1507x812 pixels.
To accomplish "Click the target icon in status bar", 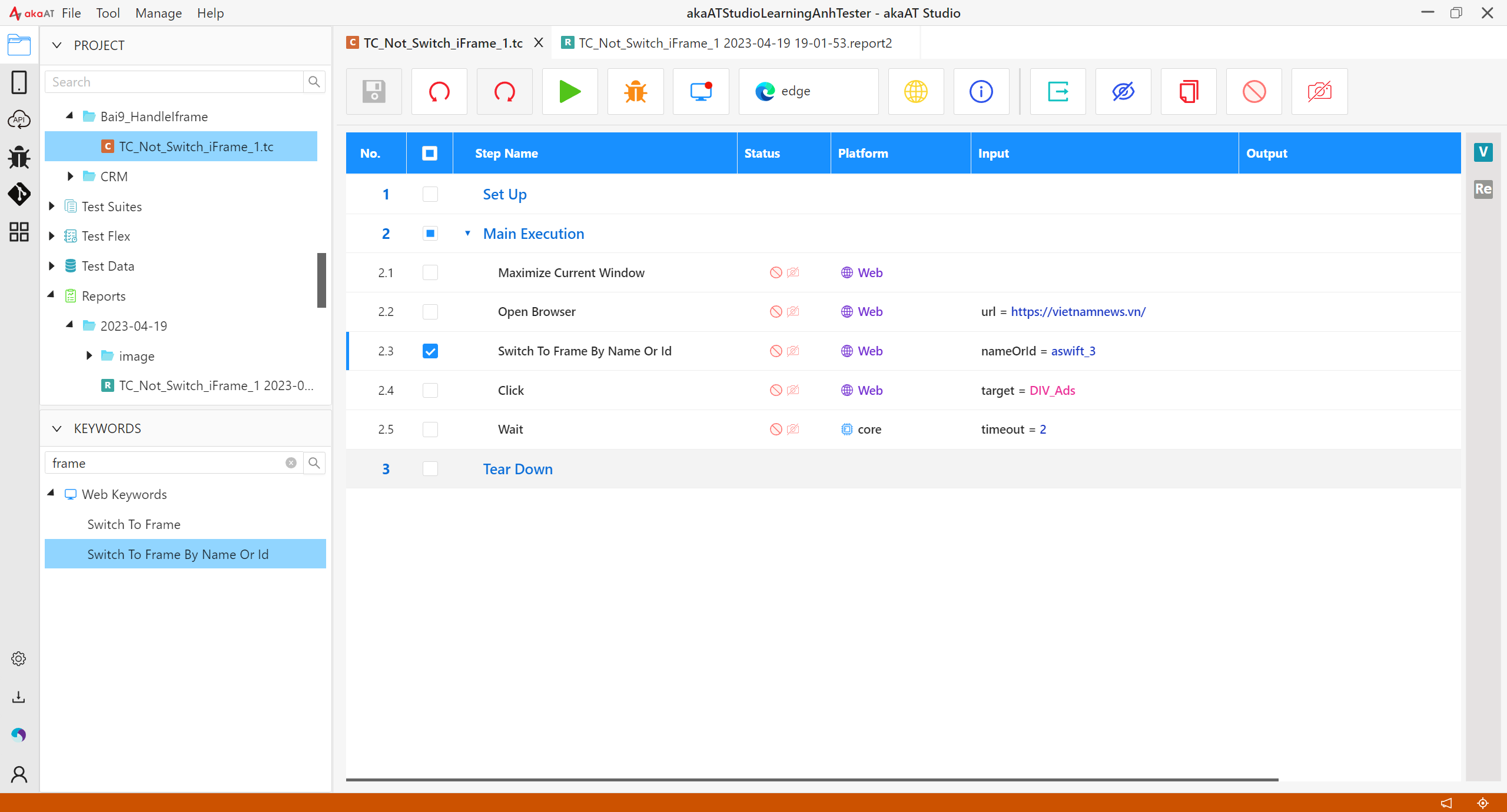I will tap(1483, 803).
